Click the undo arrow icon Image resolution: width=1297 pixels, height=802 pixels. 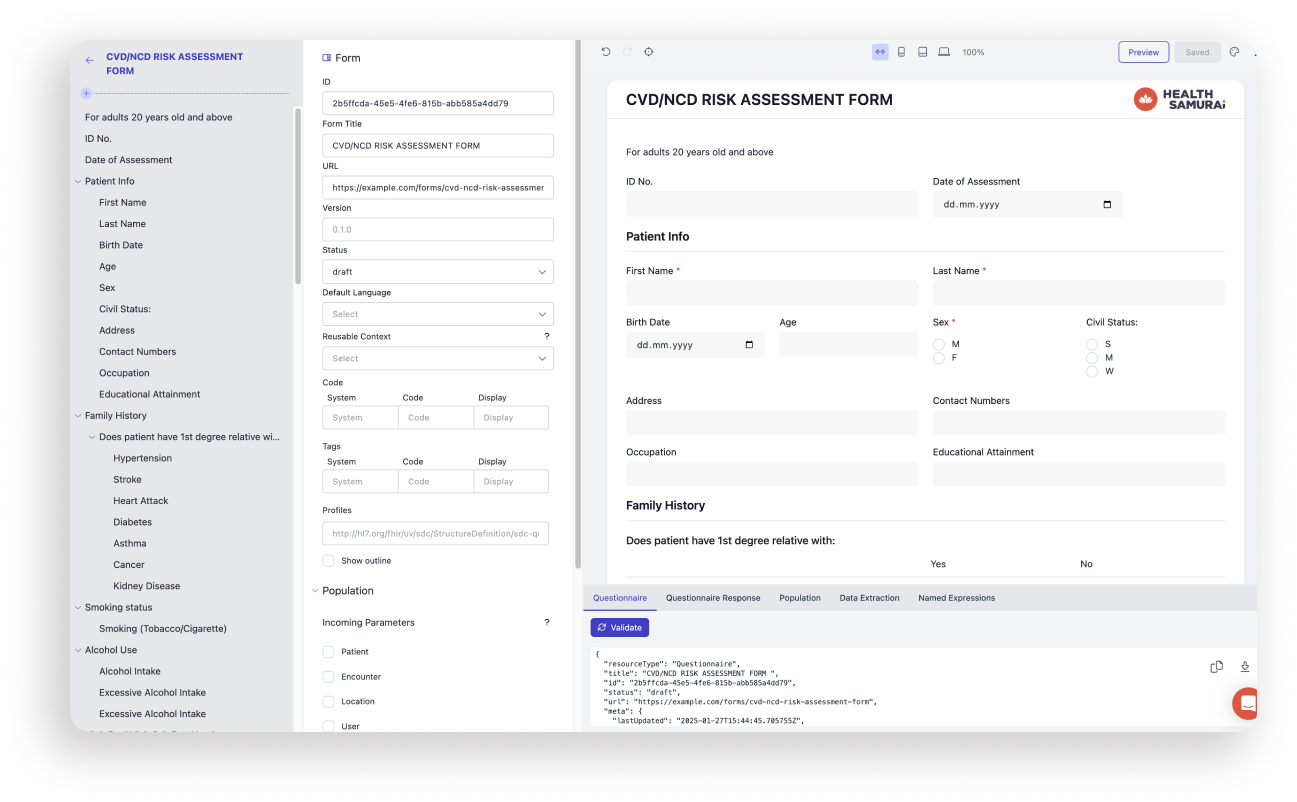[x=606, y=52]
